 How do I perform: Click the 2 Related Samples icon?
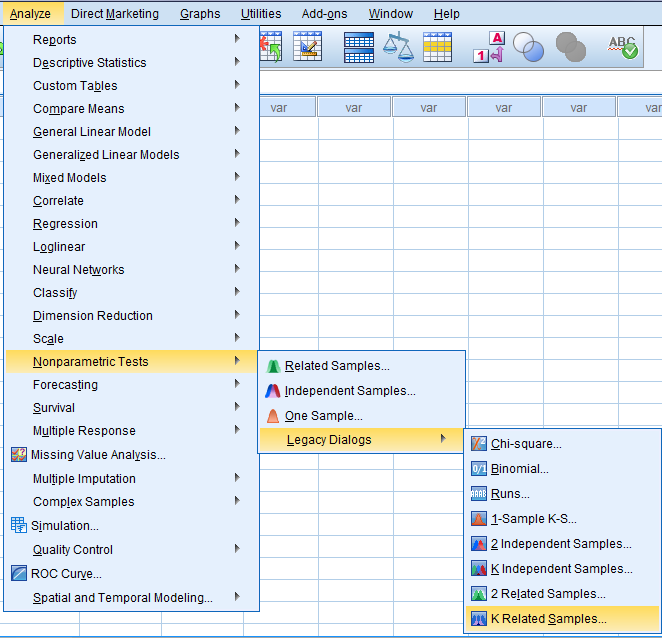coord(479,594)
